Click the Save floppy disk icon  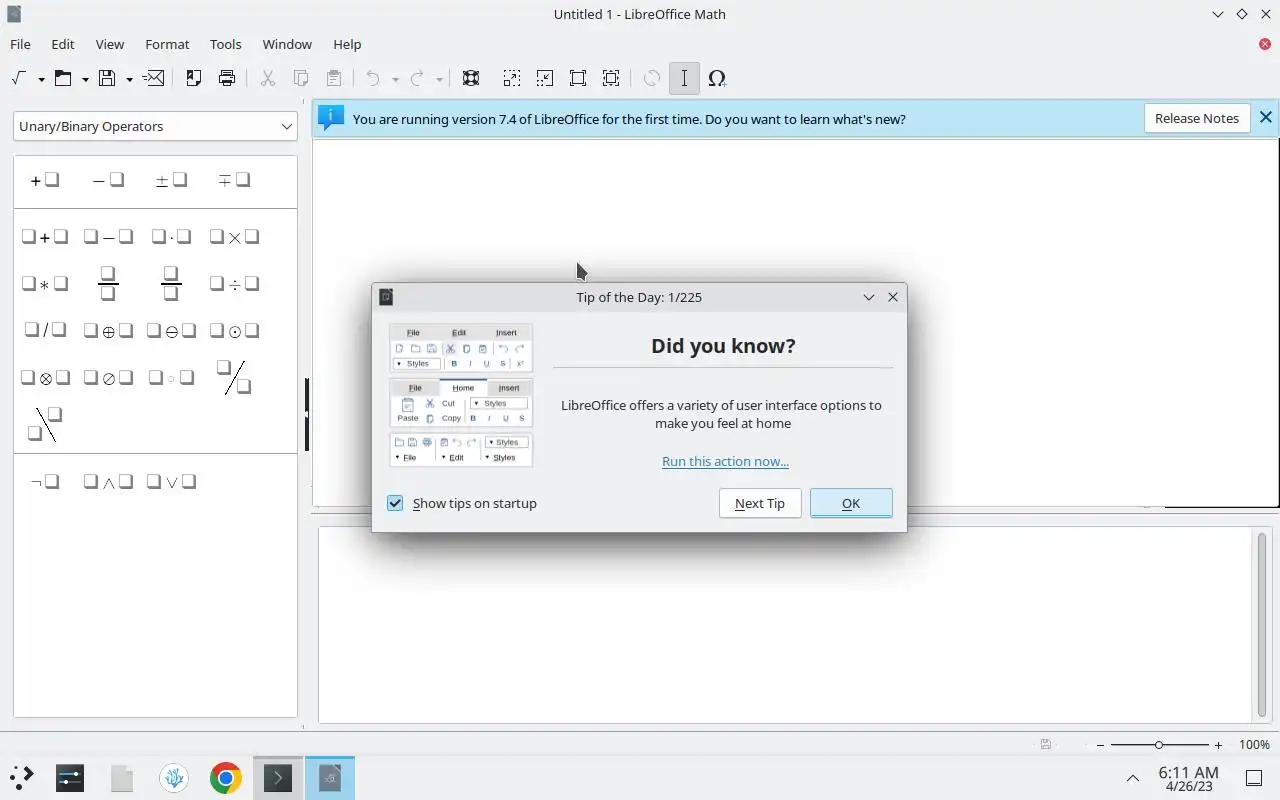coord(107,78)
